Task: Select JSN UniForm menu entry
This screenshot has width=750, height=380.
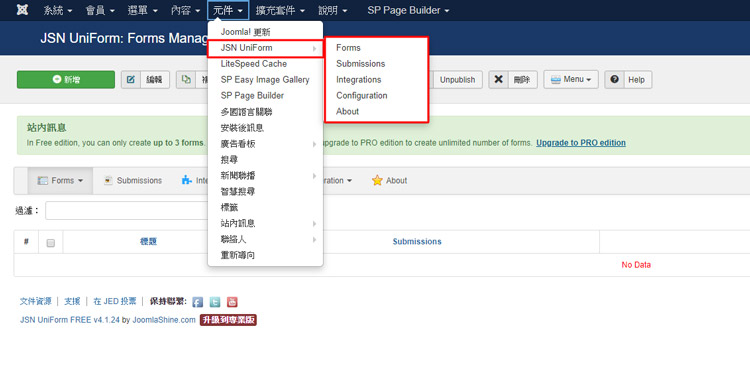Action: [265, 48]
